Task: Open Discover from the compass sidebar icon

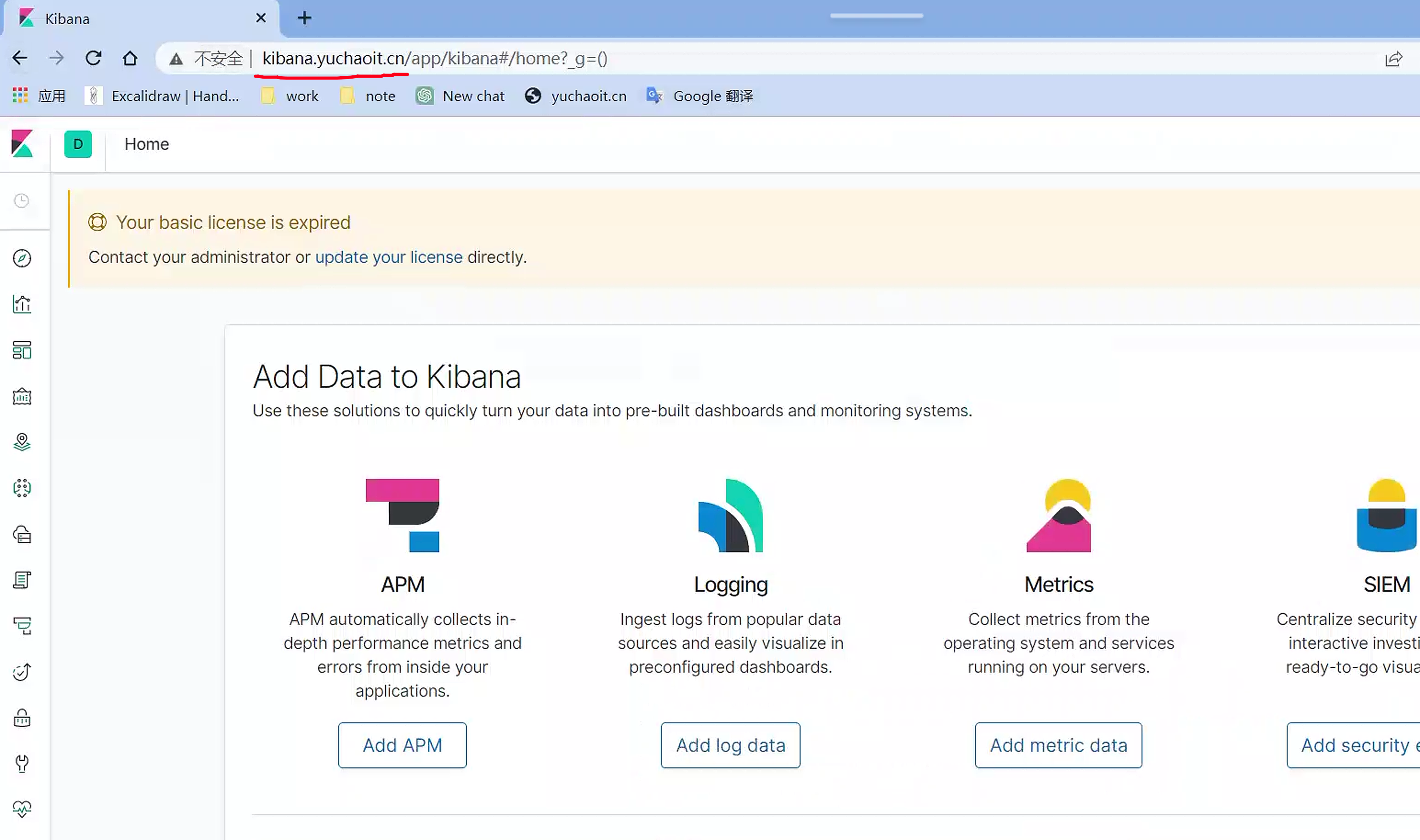Action: 22,259
